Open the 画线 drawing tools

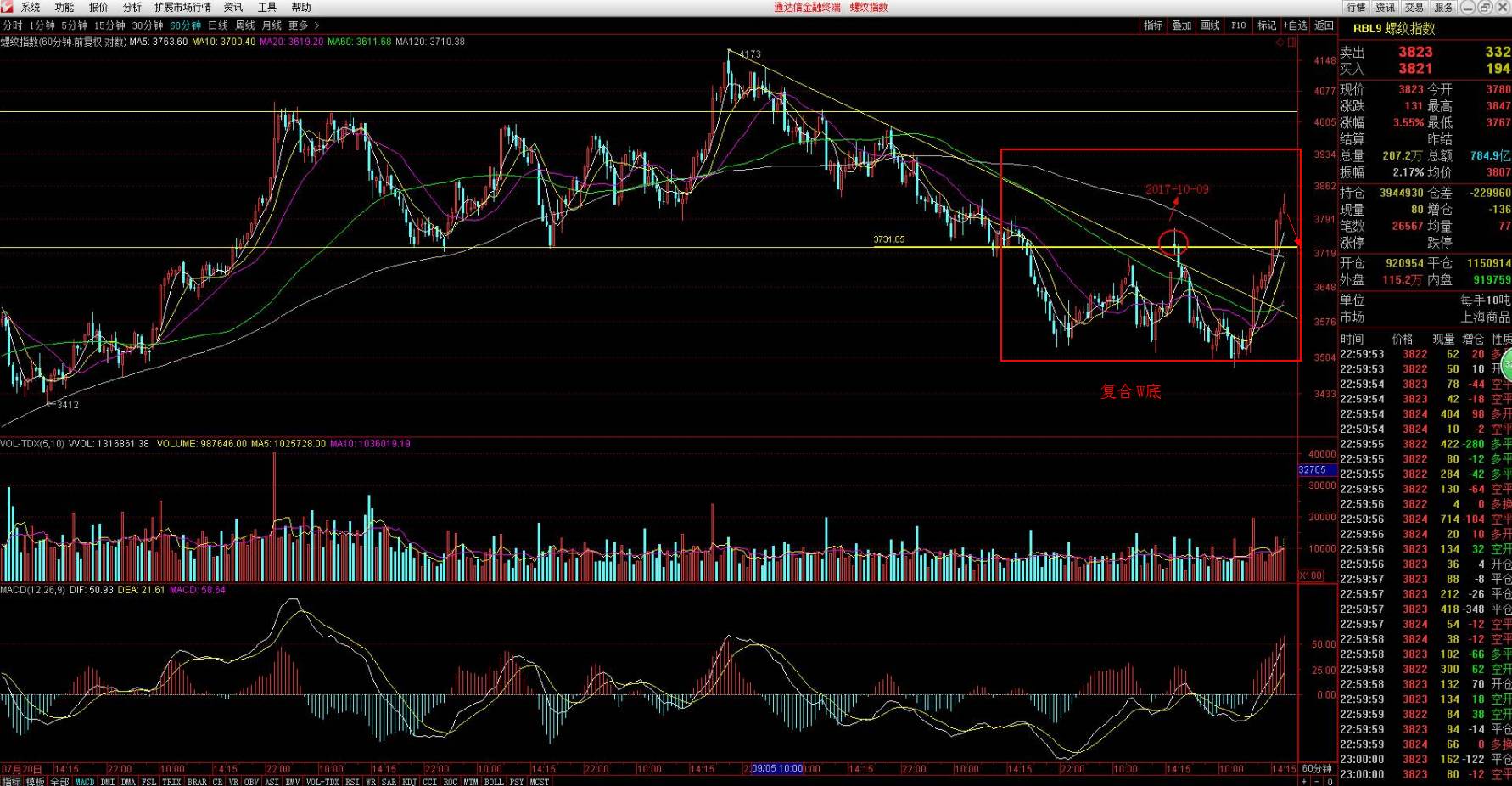point(1210,25)
